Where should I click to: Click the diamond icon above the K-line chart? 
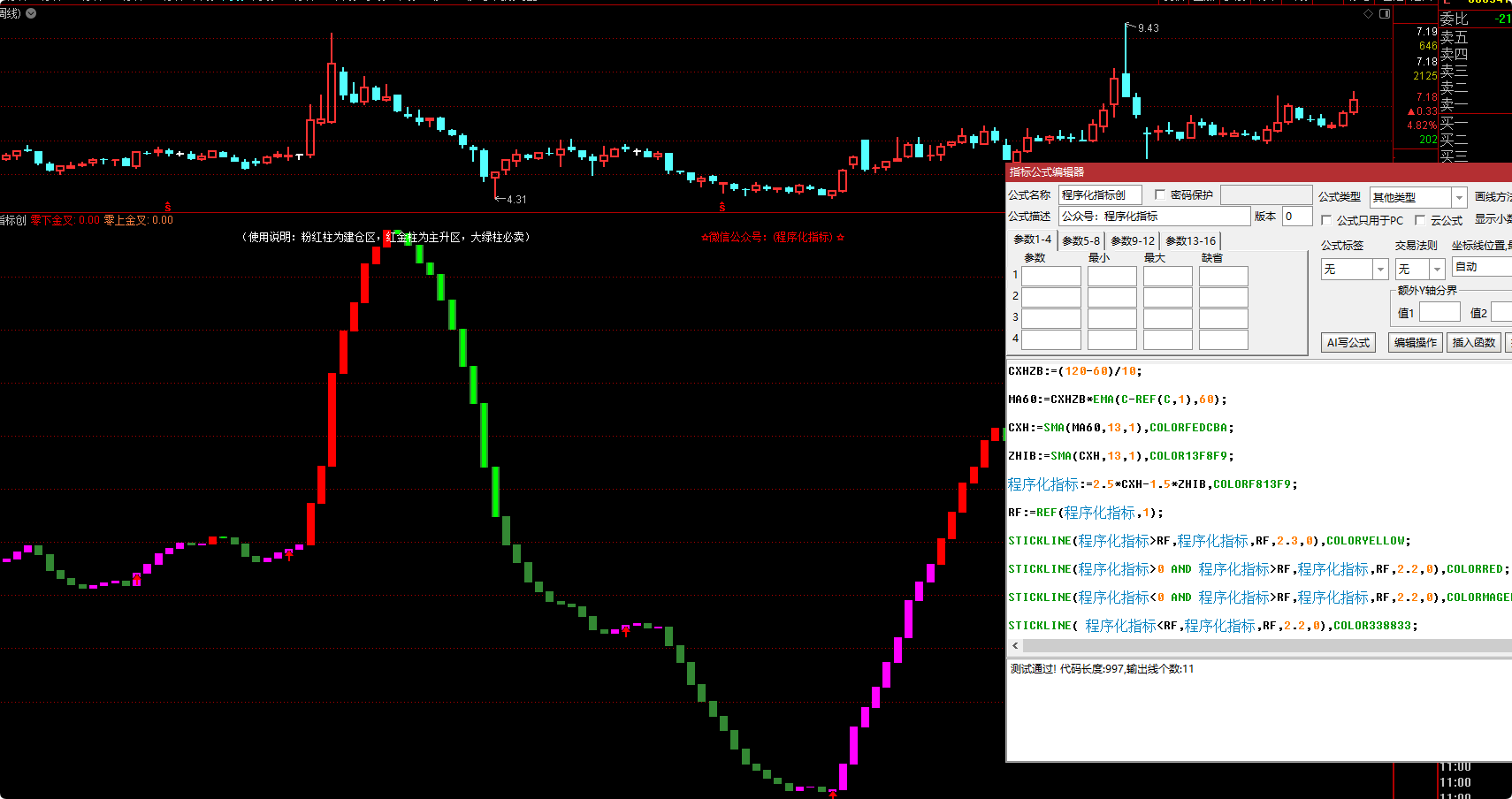1369,14
